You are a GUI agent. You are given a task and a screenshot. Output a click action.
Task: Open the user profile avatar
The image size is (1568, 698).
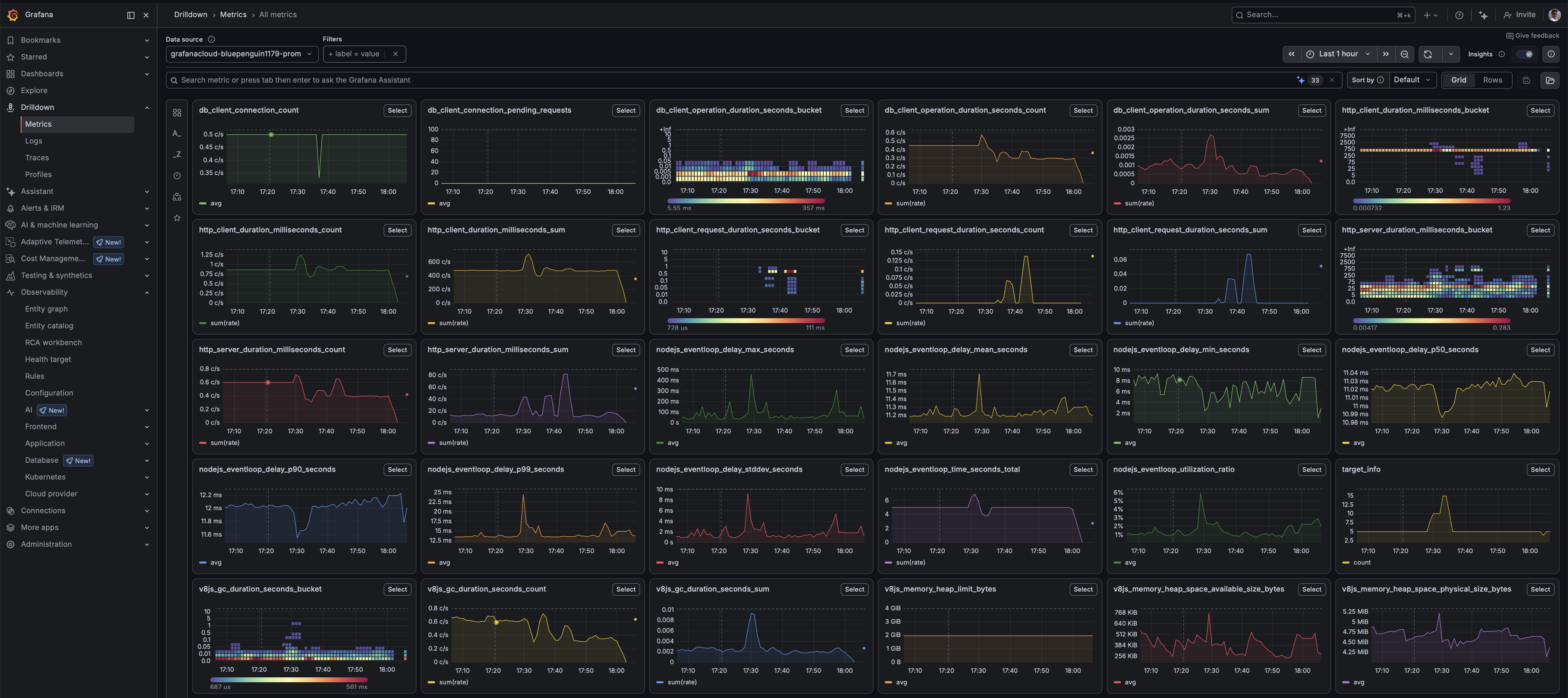[x=1554, y=15]
